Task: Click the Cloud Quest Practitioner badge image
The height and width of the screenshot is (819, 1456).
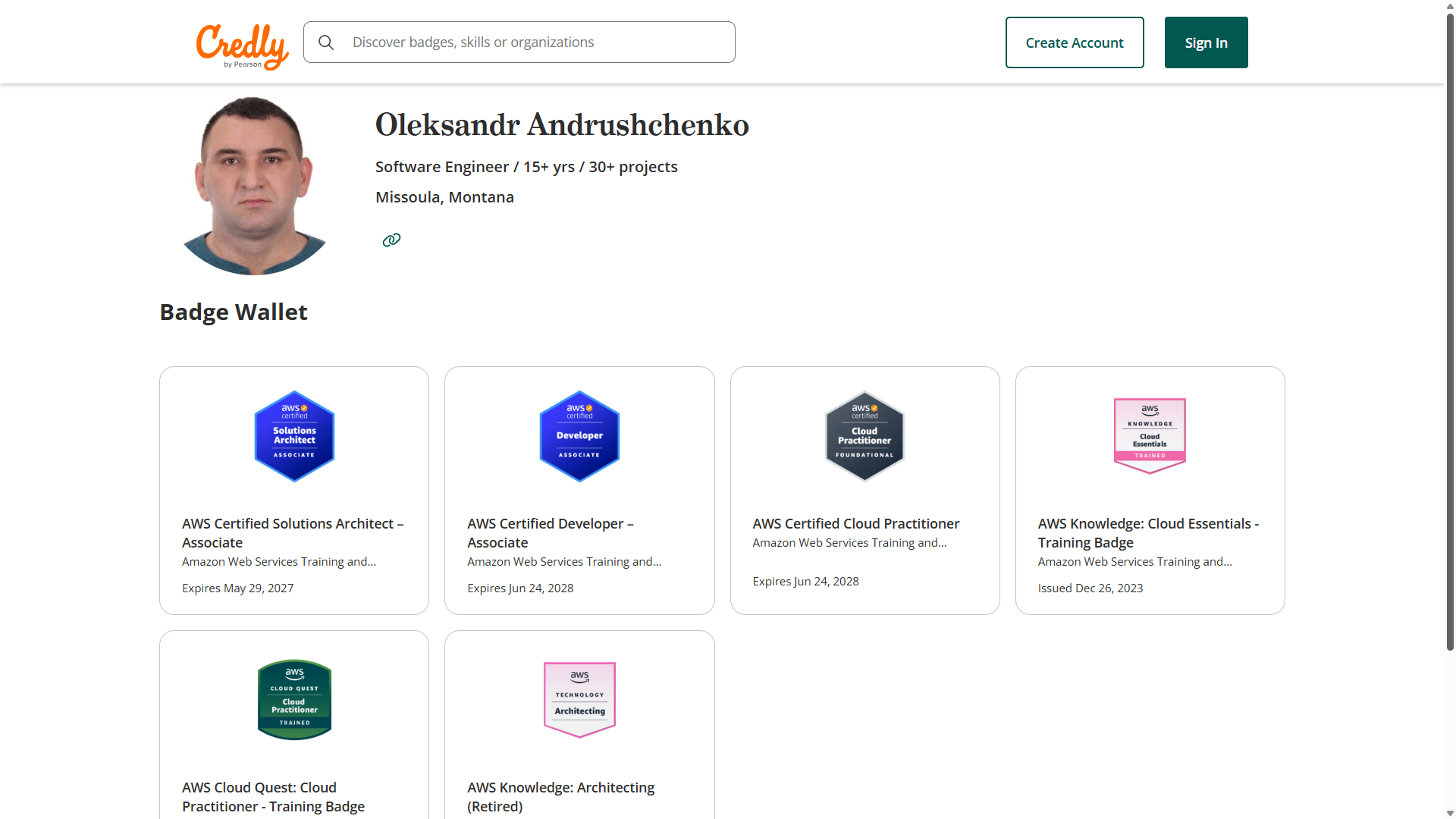Action: click(x=294, y=699)
